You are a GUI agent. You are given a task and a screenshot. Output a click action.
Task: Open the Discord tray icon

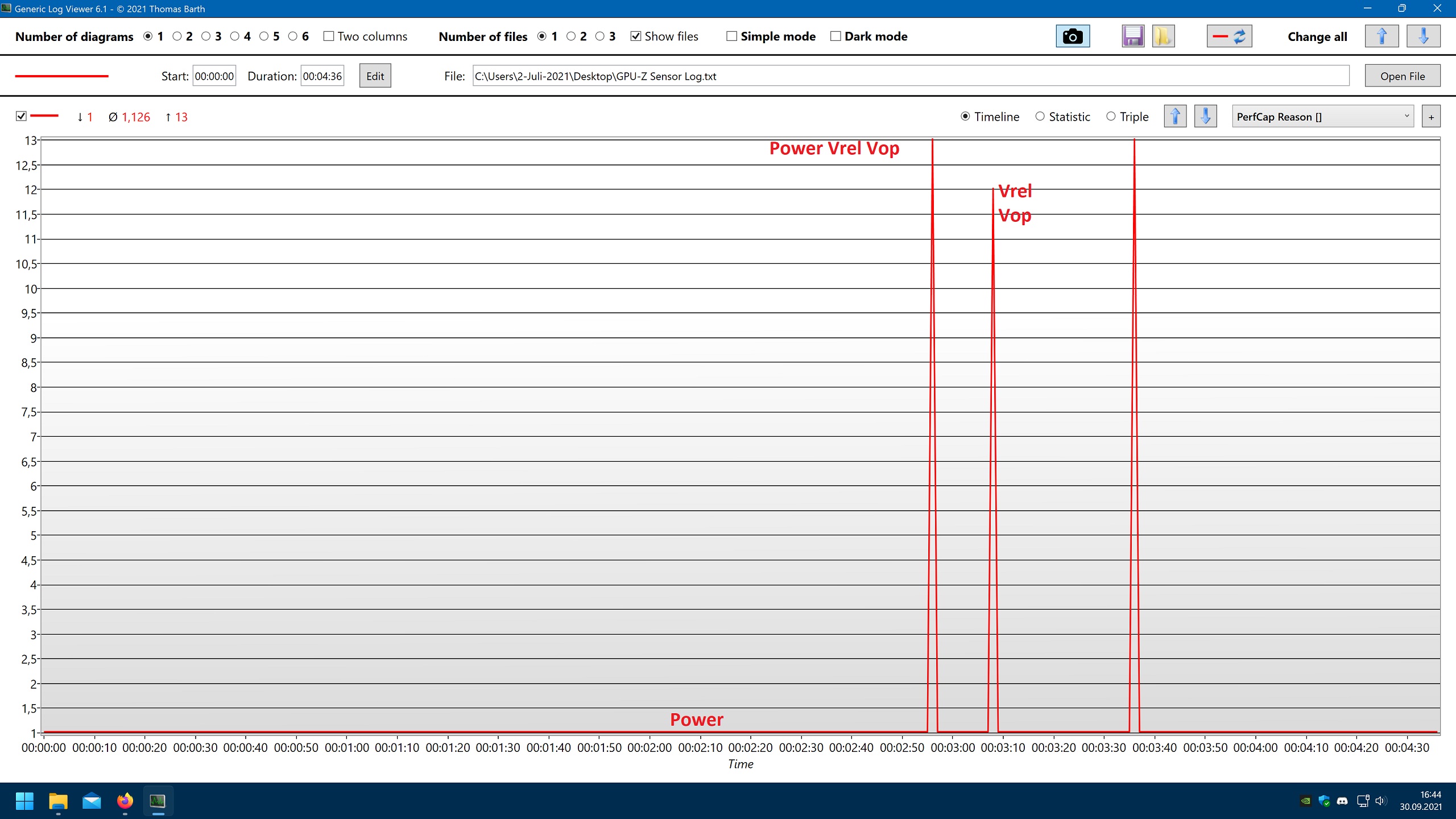[1342, 801]
